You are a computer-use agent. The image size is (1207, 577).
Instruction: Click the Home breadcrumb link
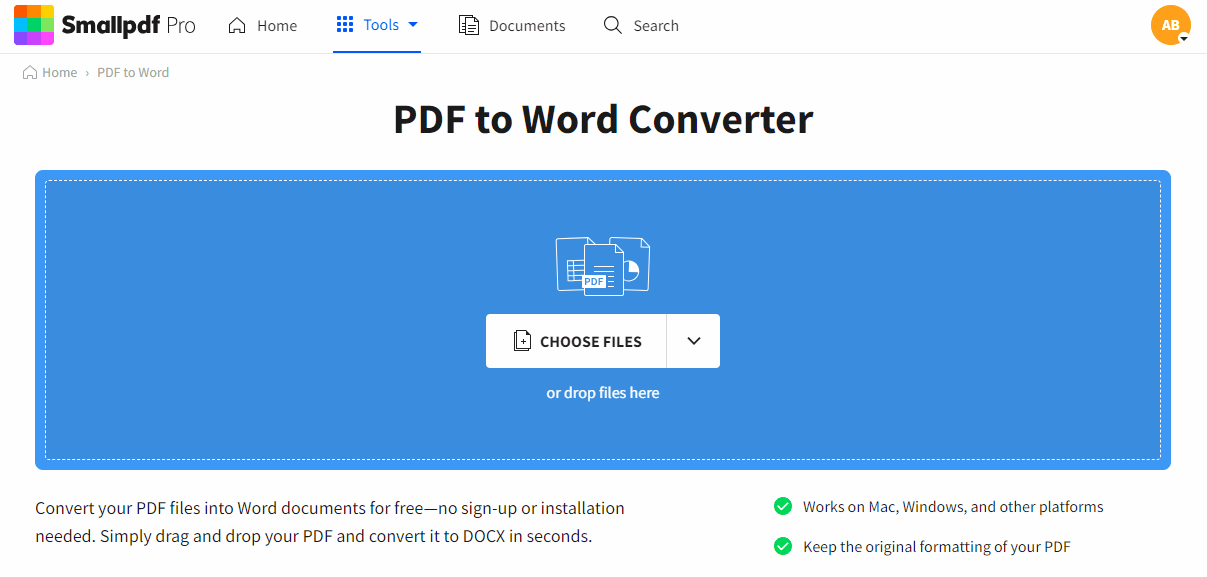(59, 72)
